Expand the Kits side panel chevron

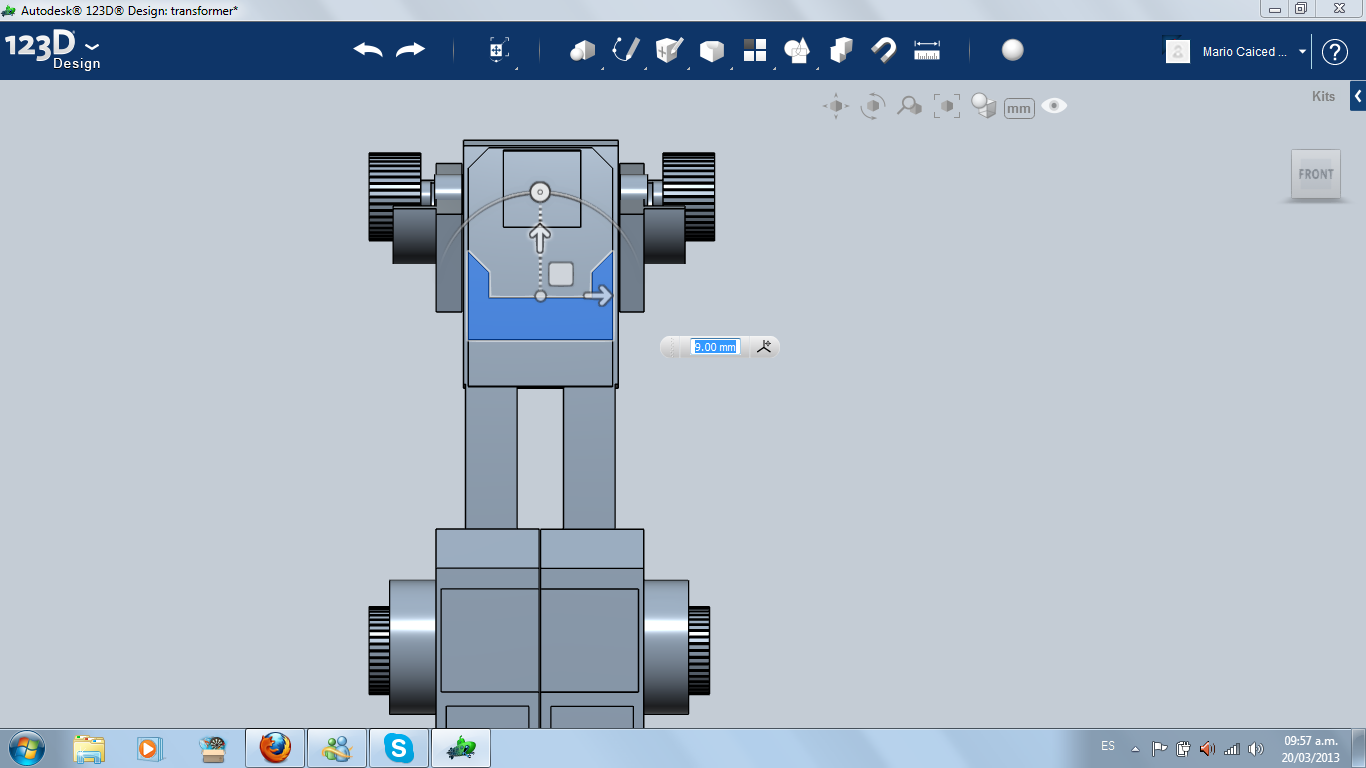(1358, 96)
